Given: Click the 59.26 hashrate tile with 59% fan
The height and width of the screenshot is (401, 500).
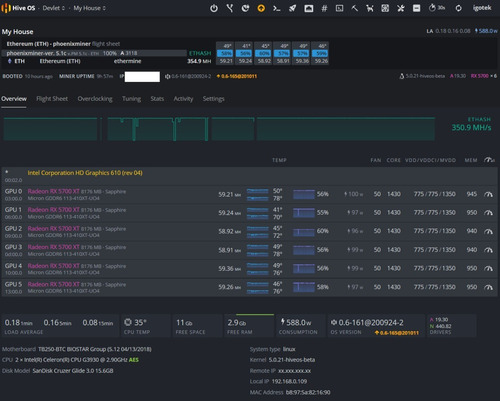Looking at the screenshot, I should (x=321, y=53).
